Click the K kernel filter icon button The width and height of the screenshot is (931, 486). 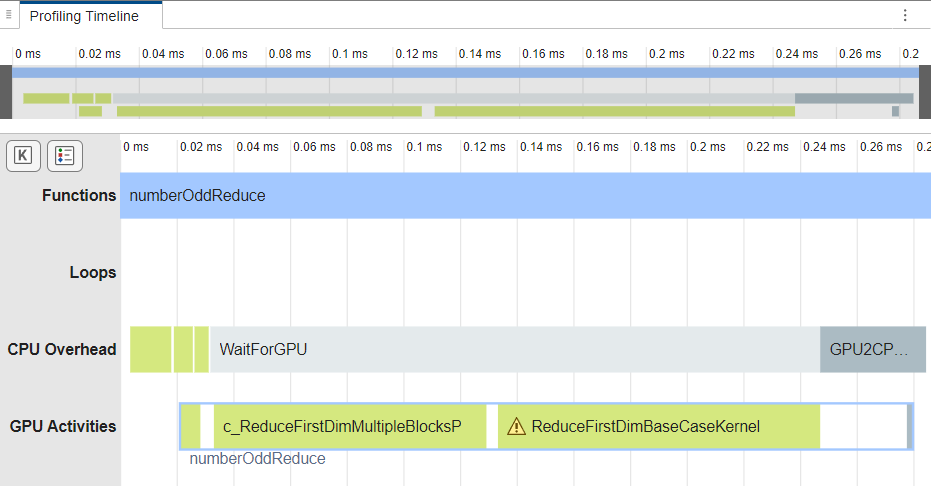[23, 156]
